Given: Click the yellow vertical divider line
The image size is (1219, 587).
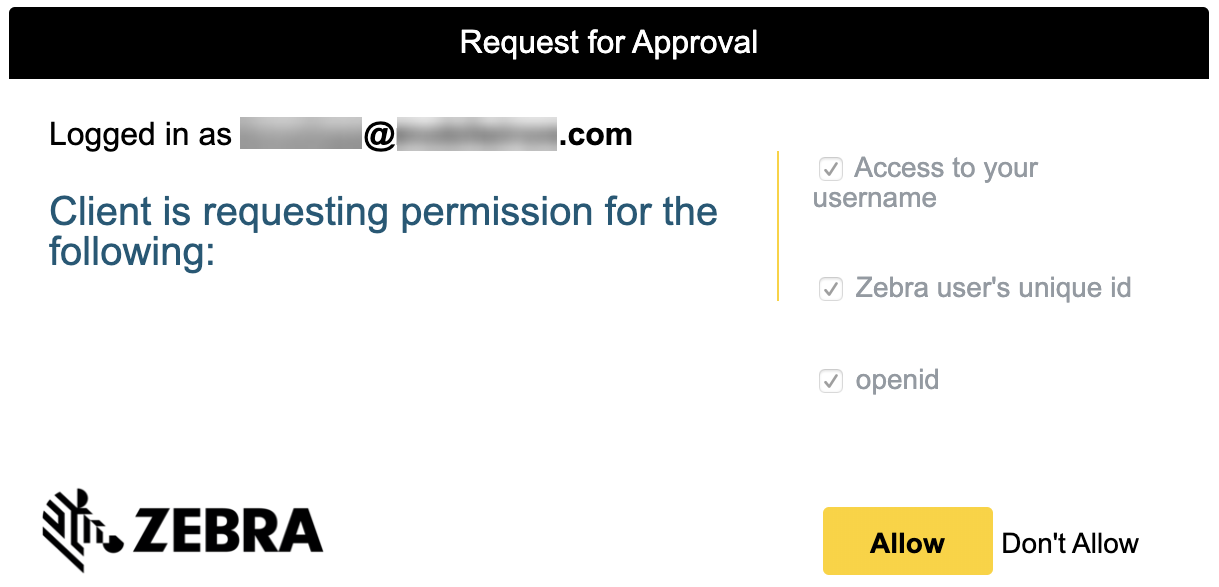Looking at the screenshot, I should (777, 226).
